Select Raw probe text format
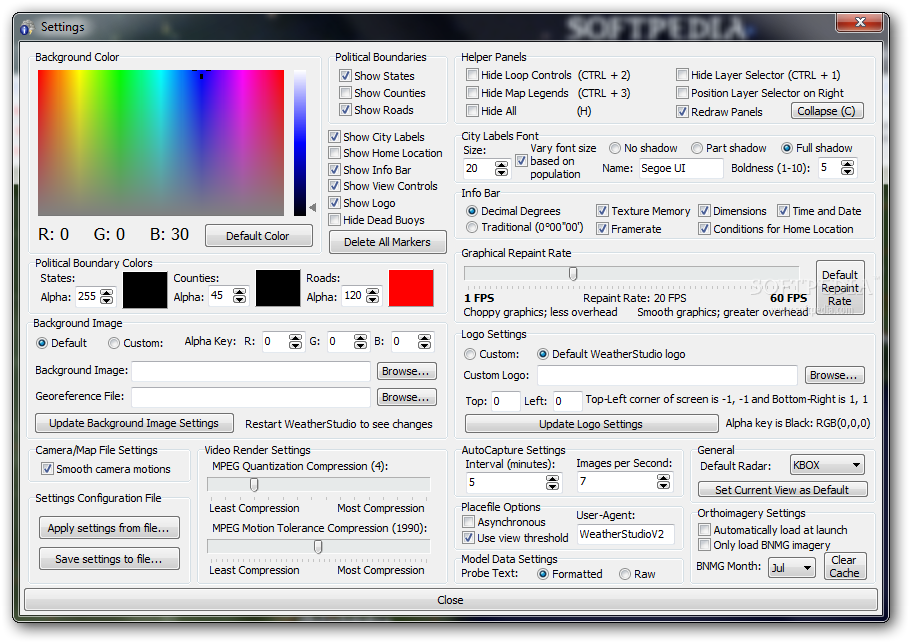The height and width of the screenshot is (643, 910). [624, 575]
